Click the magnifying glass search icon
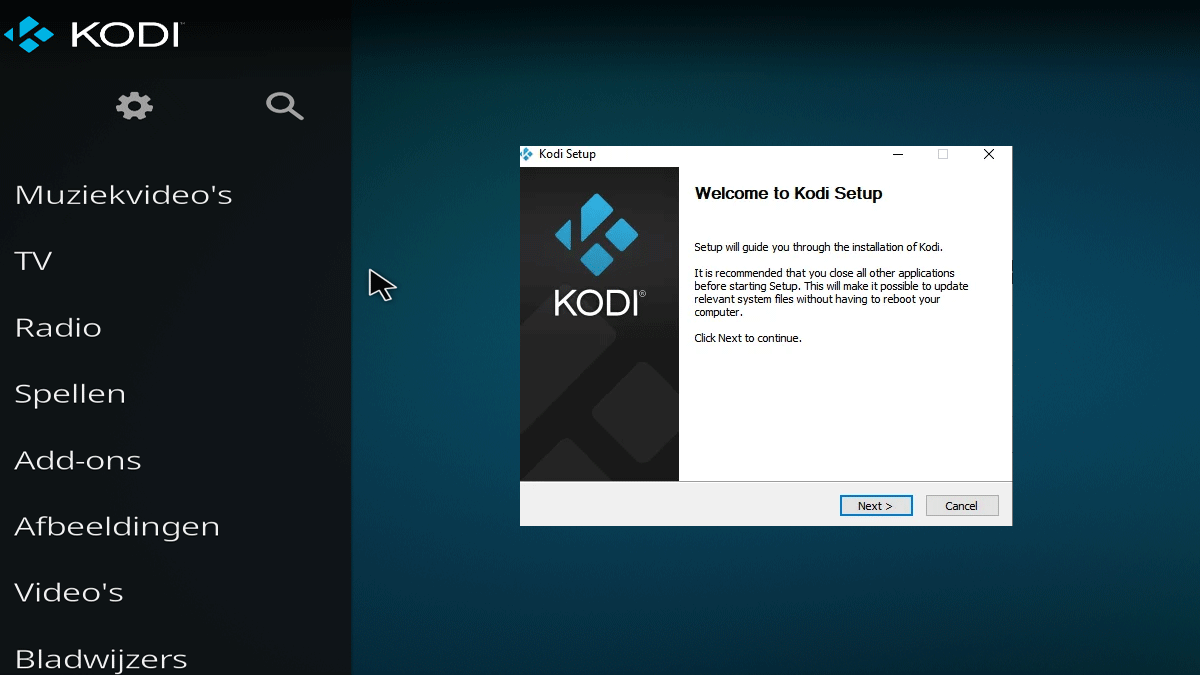This screenshot has height=675, width=1200. click(284, 106)
